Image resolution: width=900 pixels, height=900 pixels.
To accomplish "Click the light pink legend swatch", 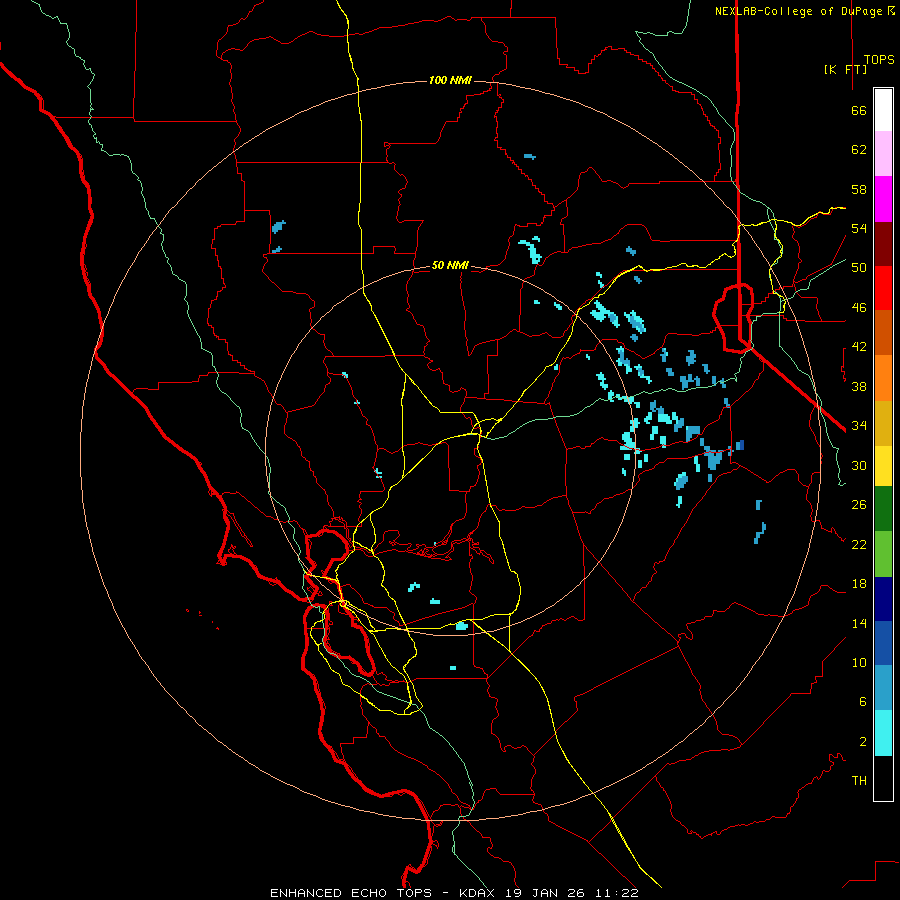I will point(883,154).
